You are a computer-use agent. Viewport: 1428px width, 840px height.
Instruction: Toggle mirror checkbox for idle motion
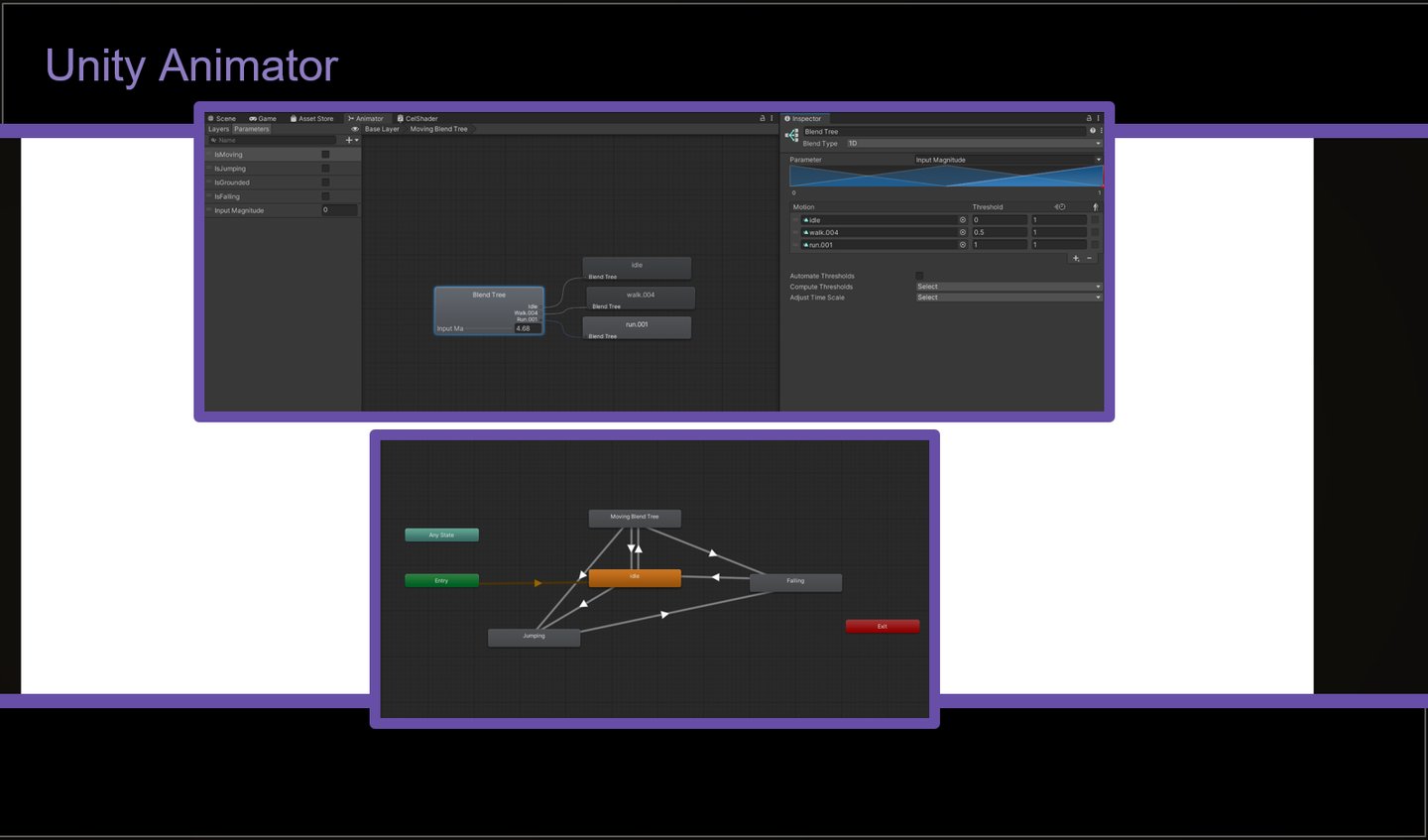point(1095,220)
